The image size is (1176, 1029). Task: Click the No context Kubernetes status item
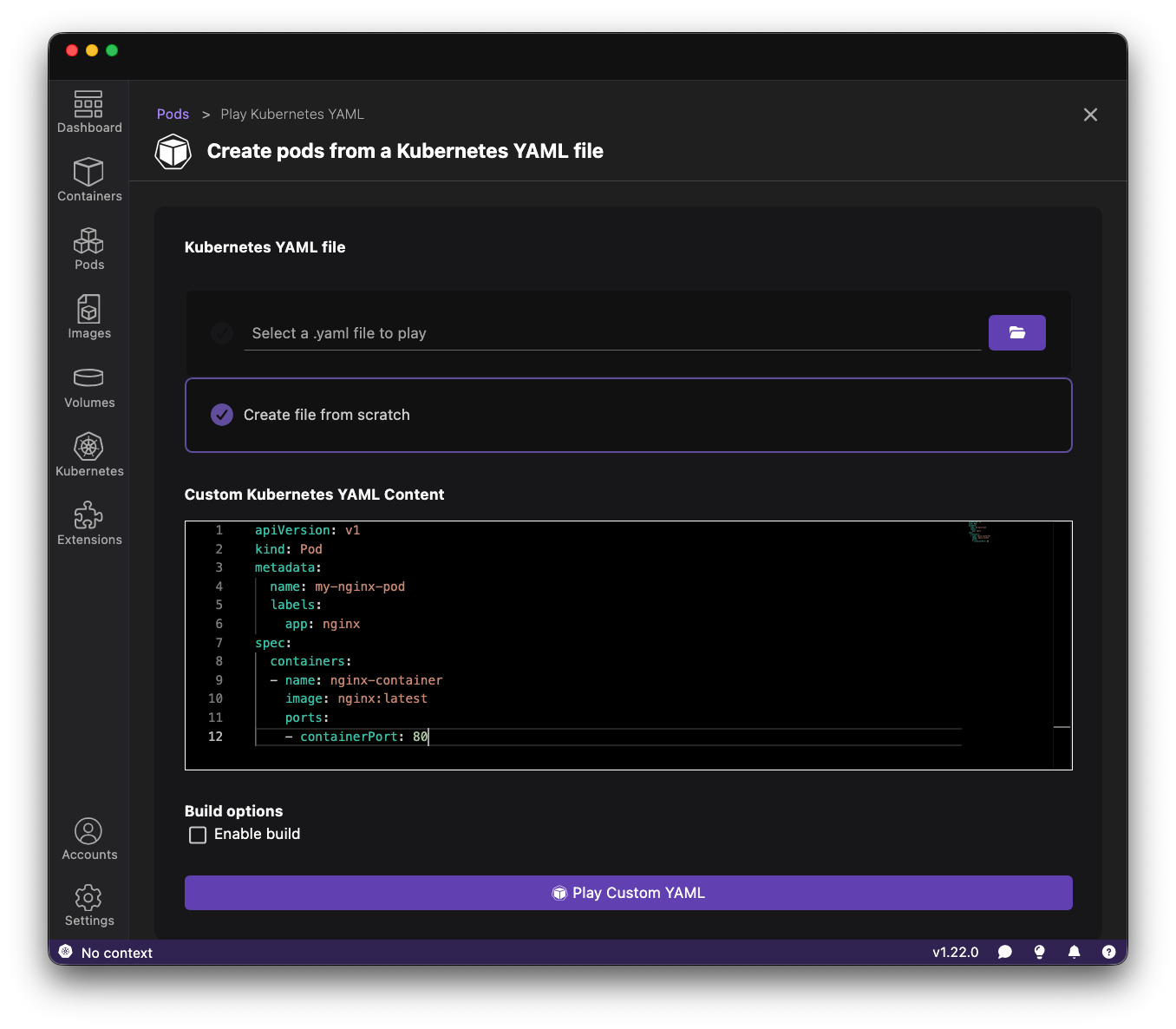click(x=106, y=952)
